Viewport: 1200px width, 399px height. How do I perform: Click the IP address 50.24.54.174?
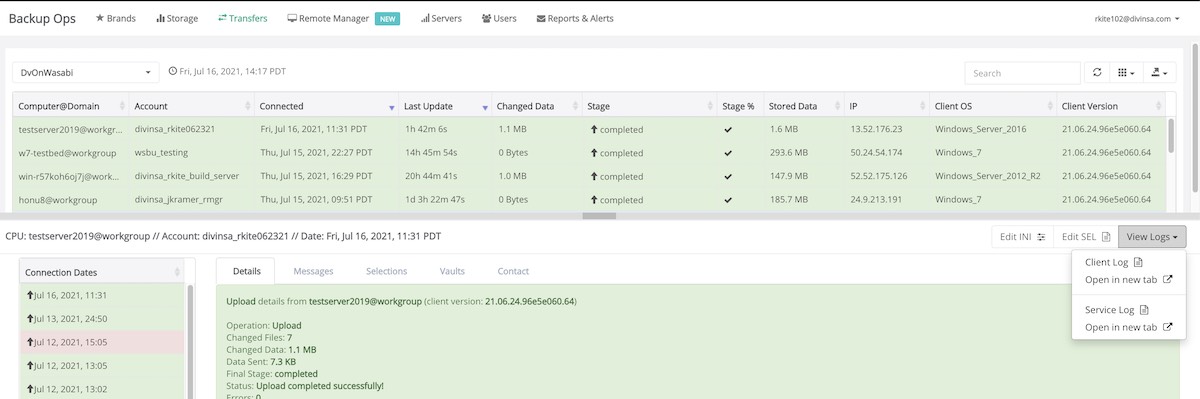click(x=876, y=153)
